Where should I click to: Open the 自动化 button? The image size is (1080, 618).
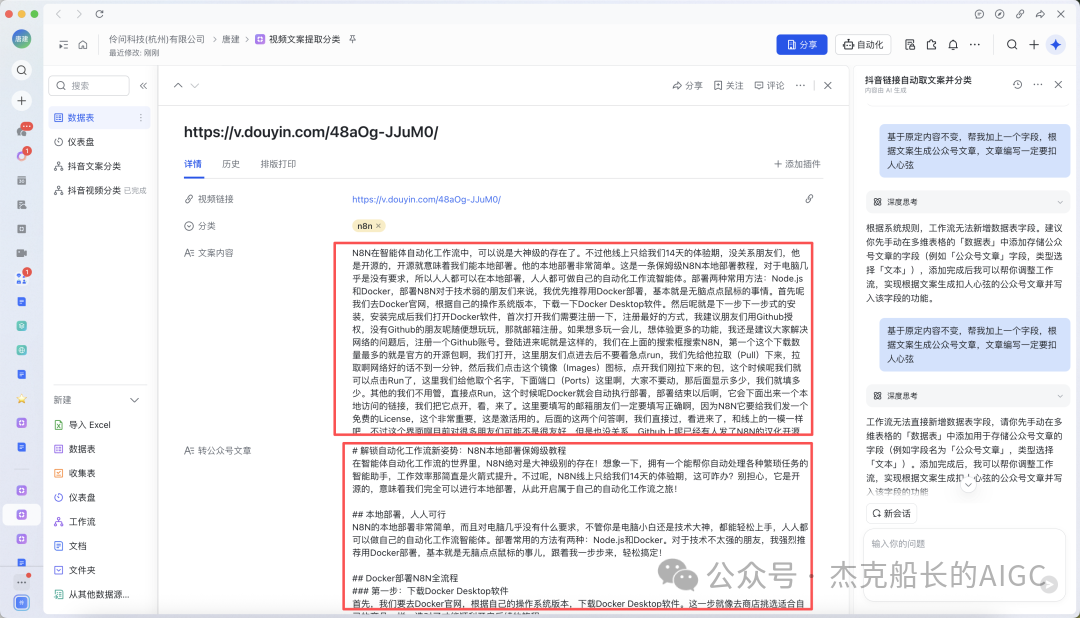pos(863,45)
